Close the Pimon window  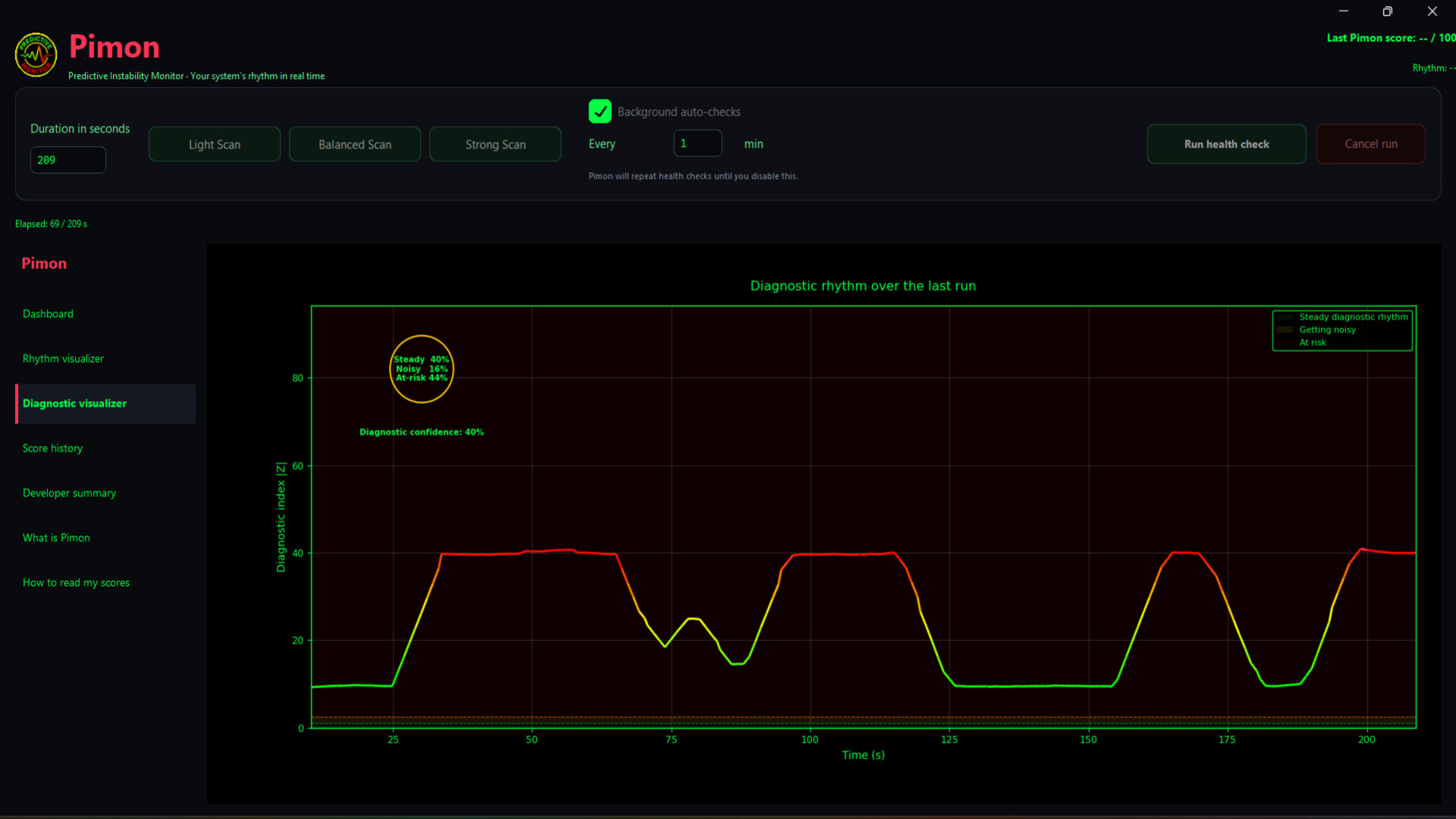1432,11
